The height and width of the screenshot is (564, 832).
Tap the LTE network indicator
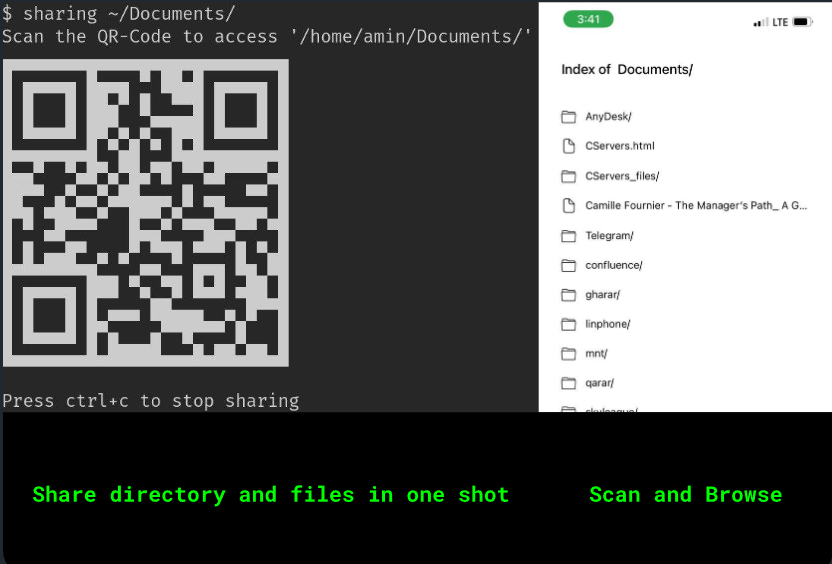click(779, 22)
